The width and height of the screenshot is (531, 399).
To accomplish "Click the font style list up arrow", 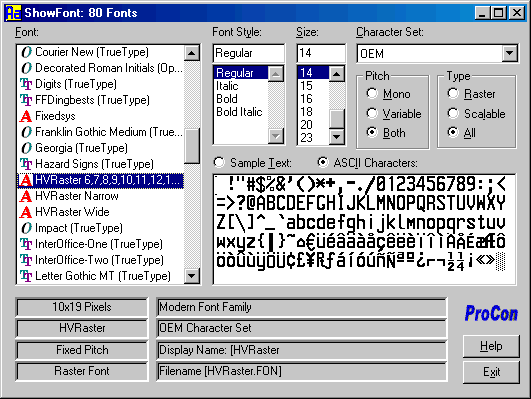I will 276,74.
